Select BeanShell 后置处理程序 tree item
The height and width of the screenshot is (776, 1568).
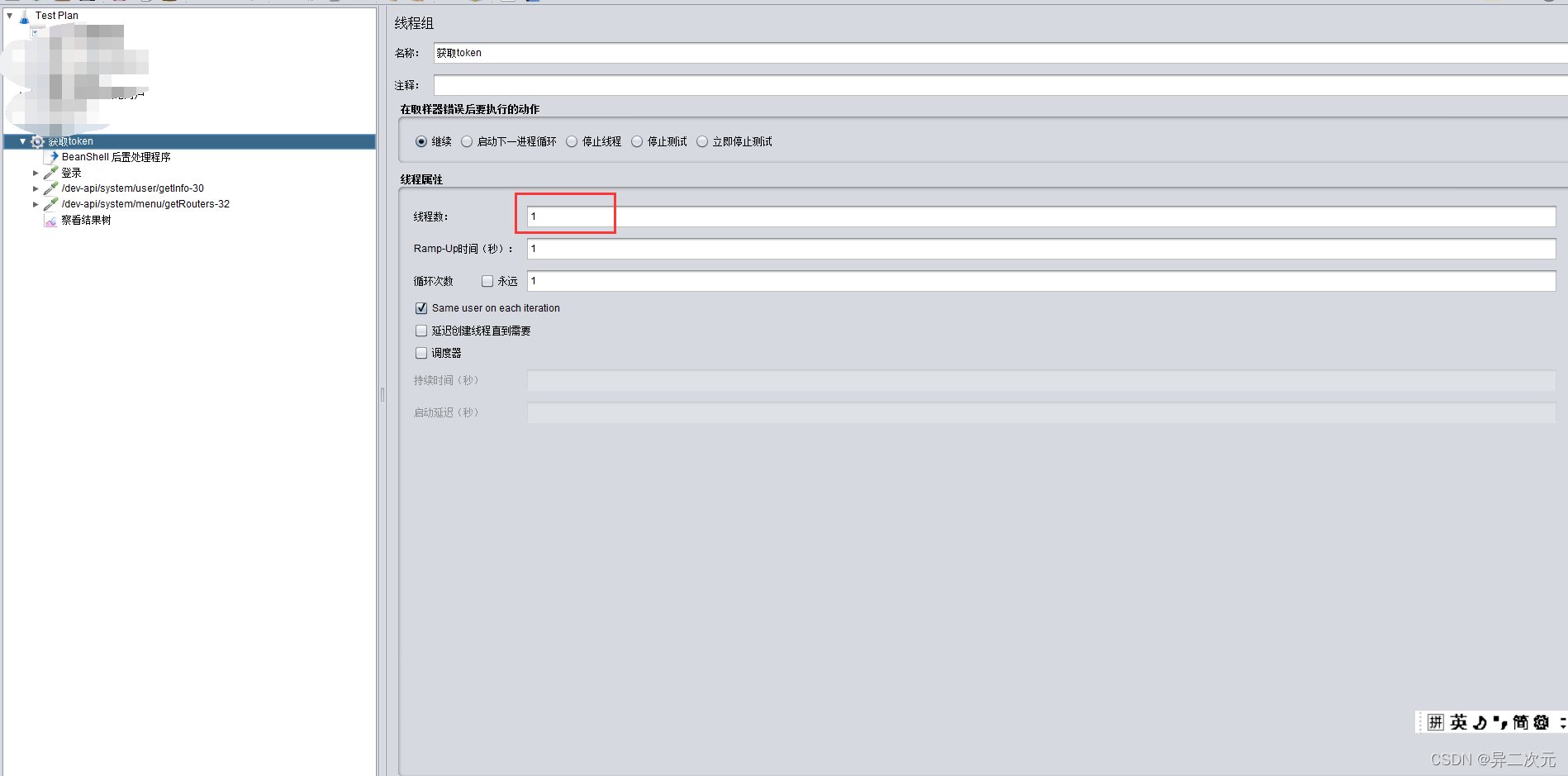116,157
